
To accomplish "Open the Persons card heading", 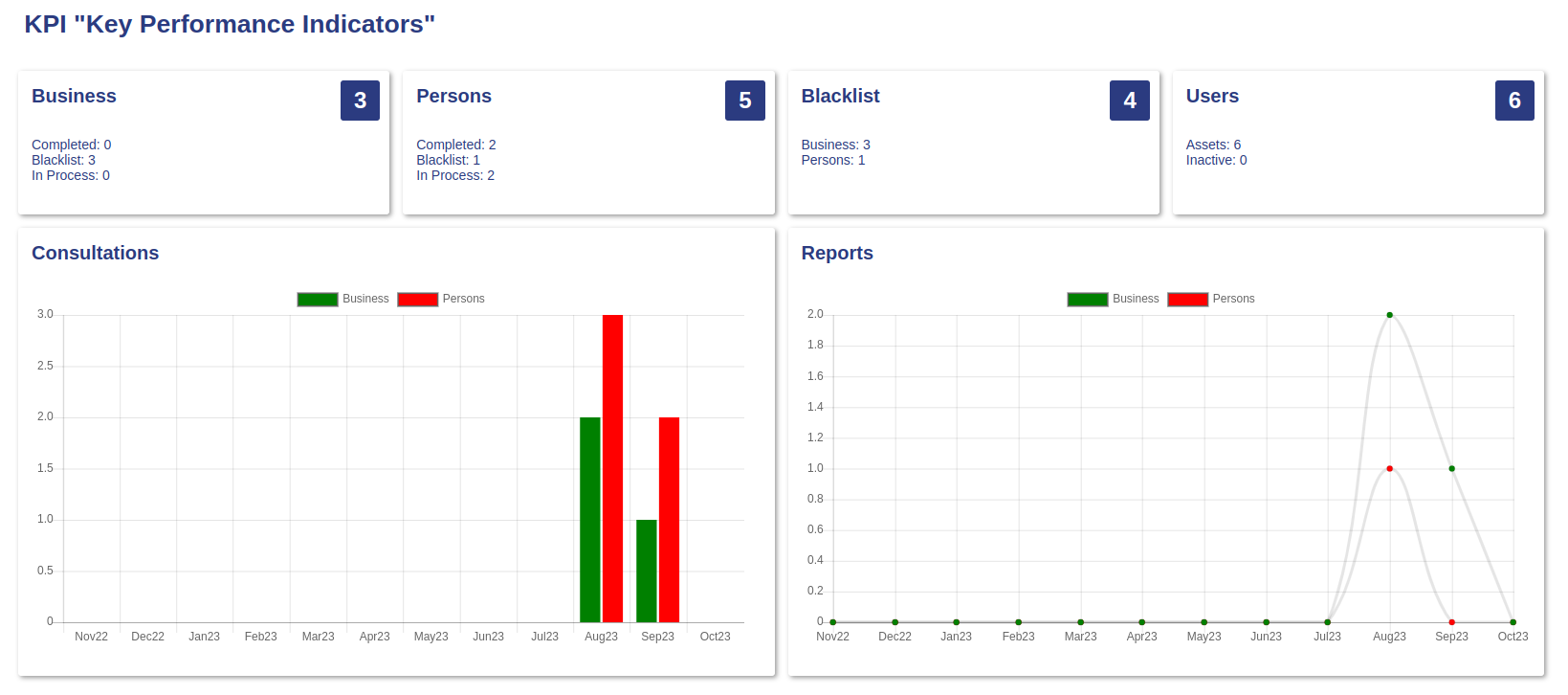I will [453, 97].
